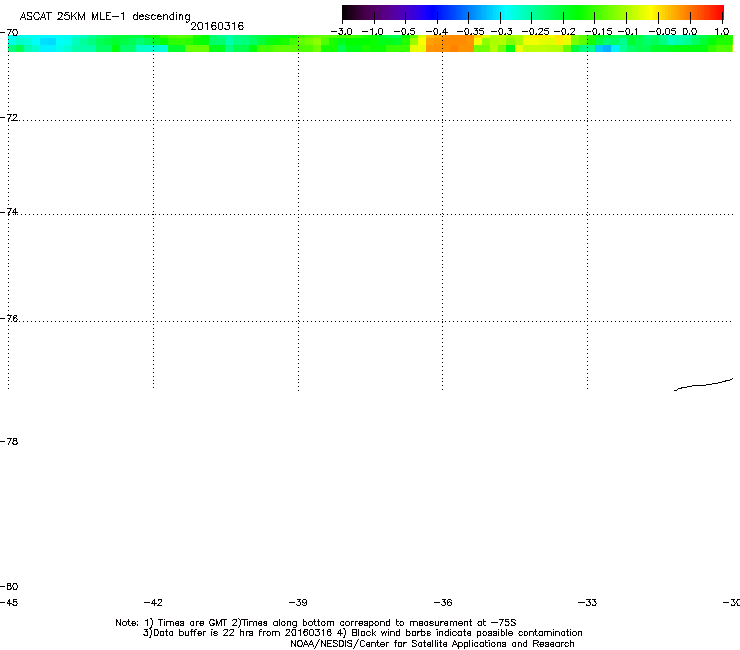
Task: Click the latitude label -76
Action: (x=9, y=319)
